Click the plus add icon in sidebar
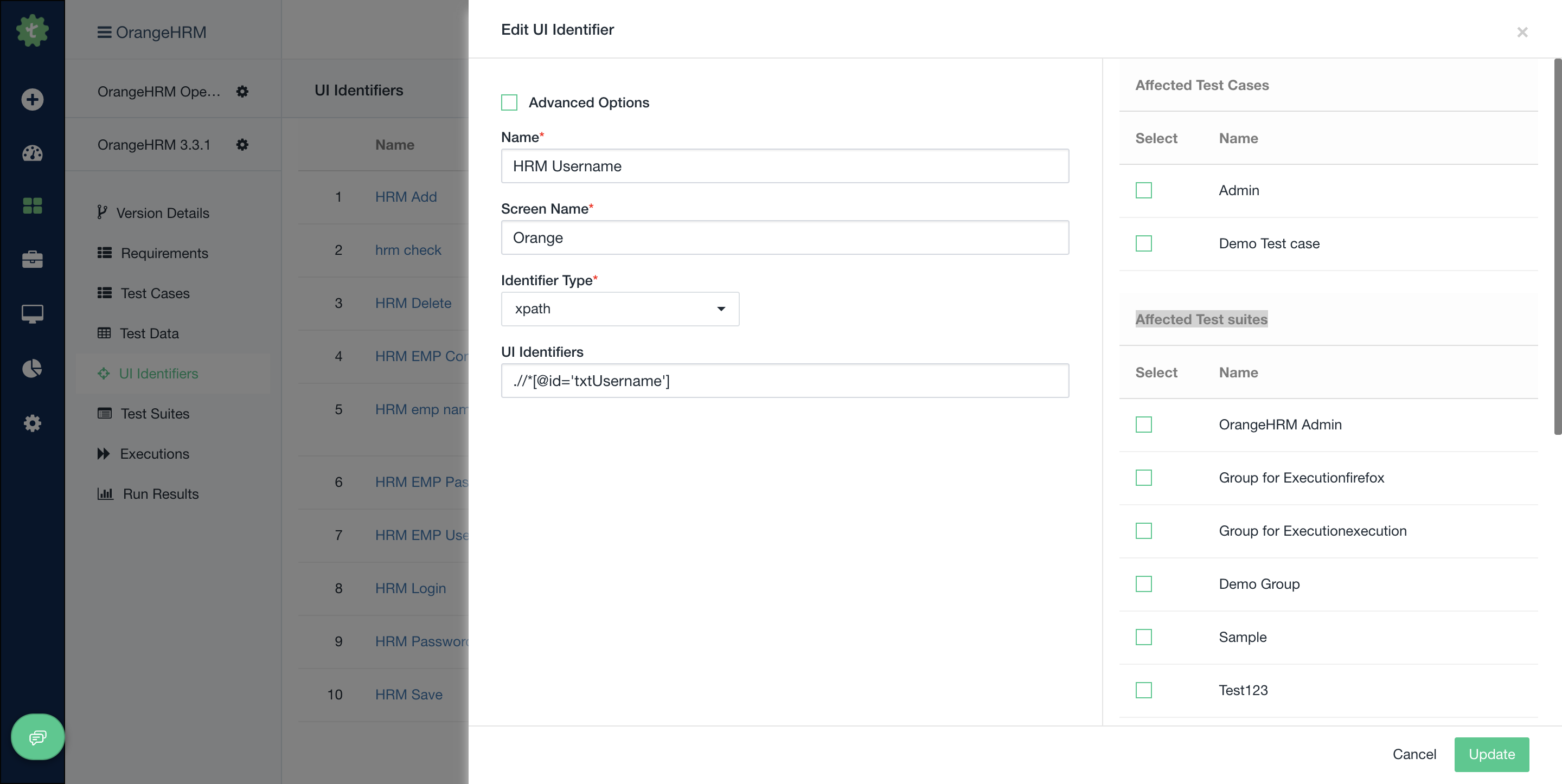 coord(32,99)
